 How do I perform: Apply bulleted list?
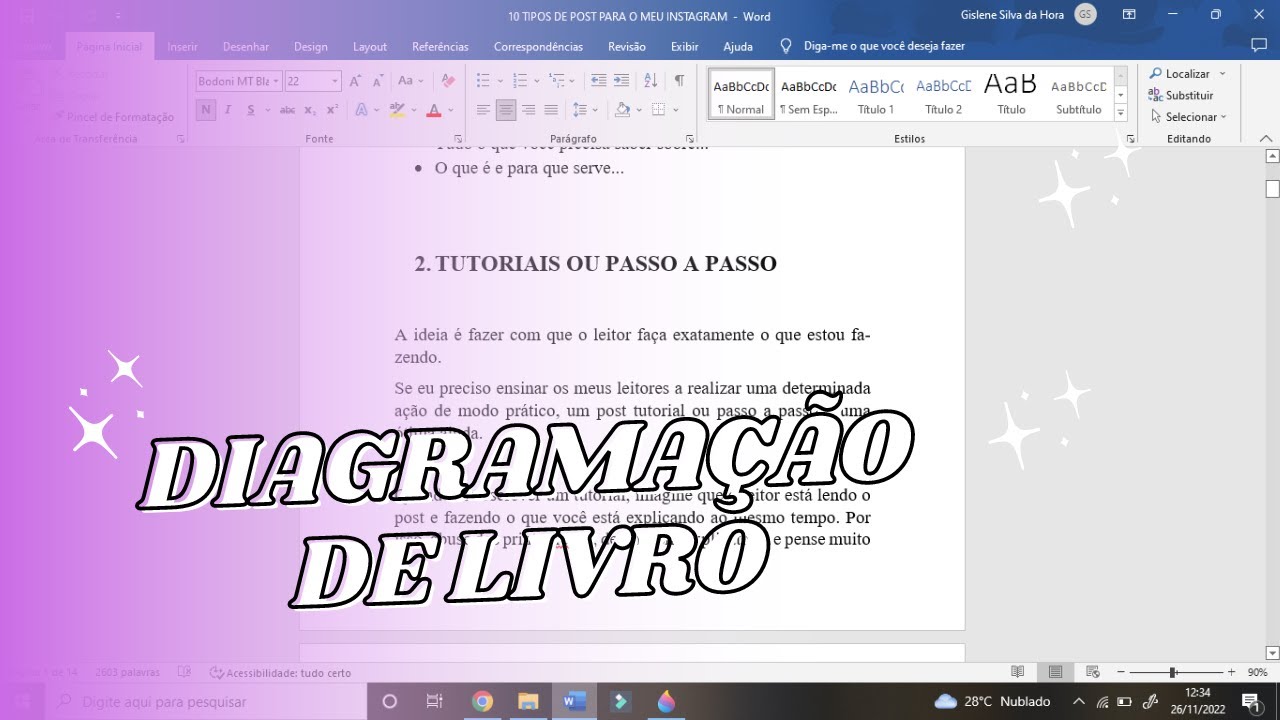483,81
